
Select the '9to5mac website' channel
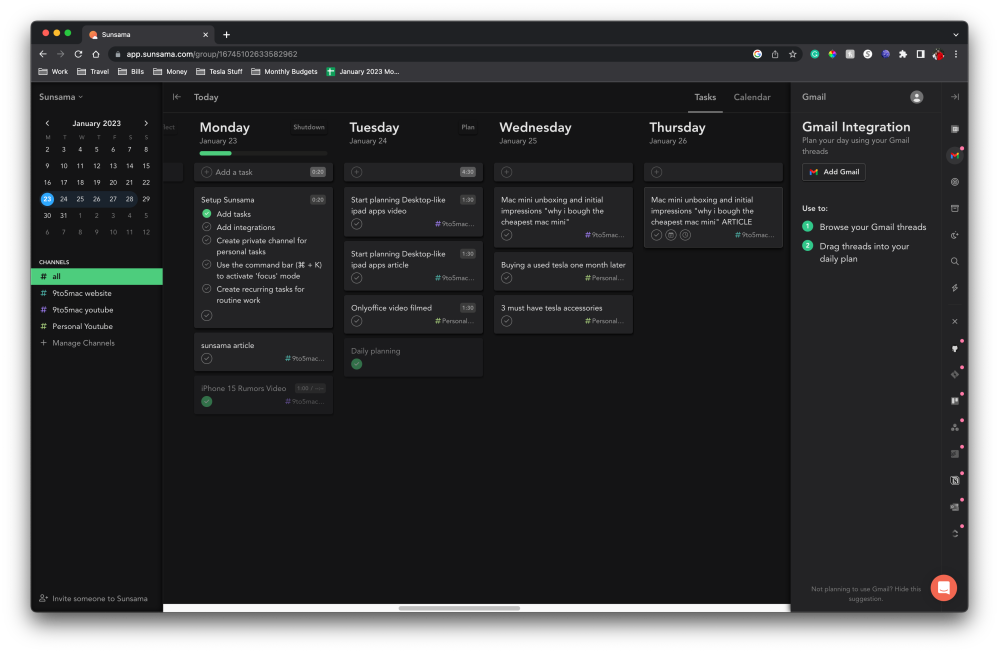point(82,293)
